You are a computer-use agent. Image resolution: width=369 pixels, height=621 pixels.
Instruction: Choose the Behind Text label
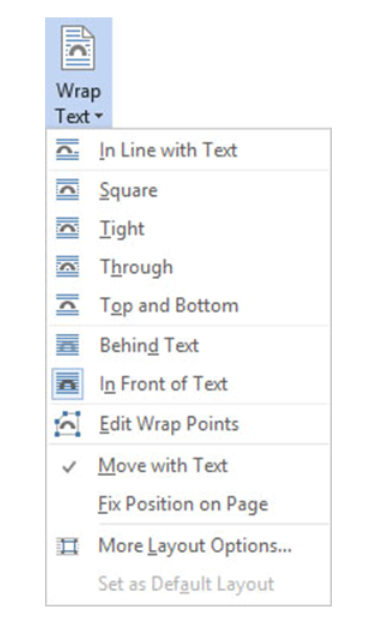click(x=149, y=345)
